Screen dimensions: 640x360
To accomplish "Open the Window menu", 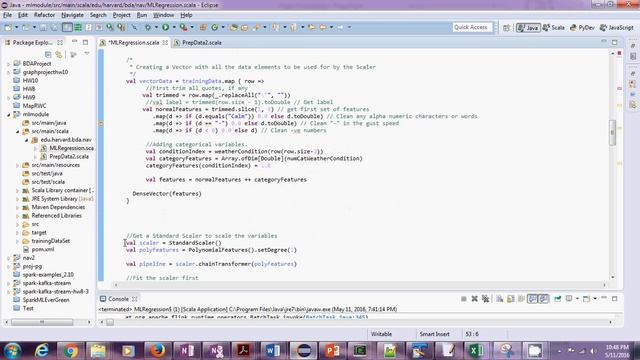I will pyautogui.click(x=163, y=15).
